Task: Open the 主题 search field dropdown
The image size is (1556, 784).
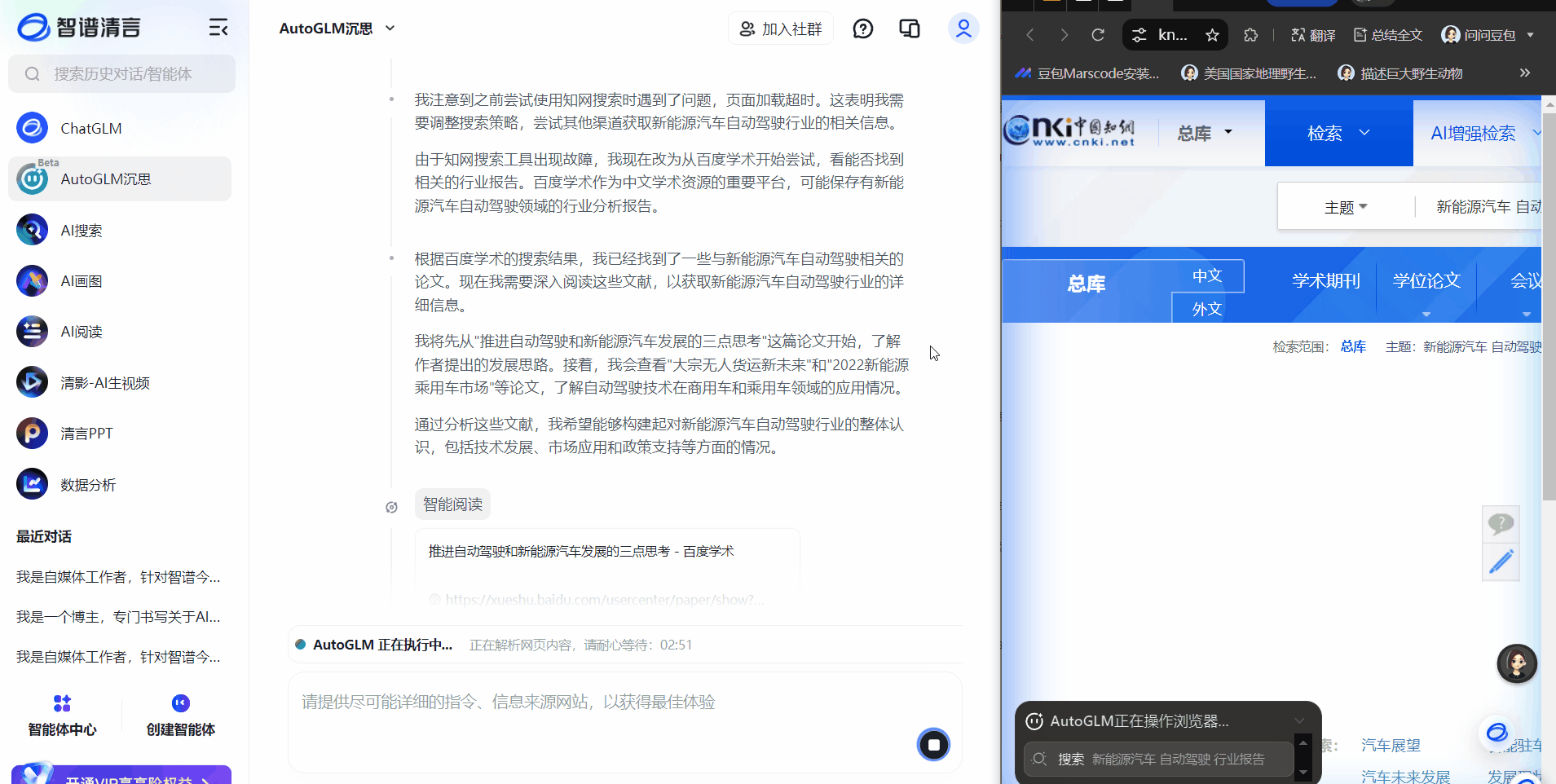Action: (1346, 207)
